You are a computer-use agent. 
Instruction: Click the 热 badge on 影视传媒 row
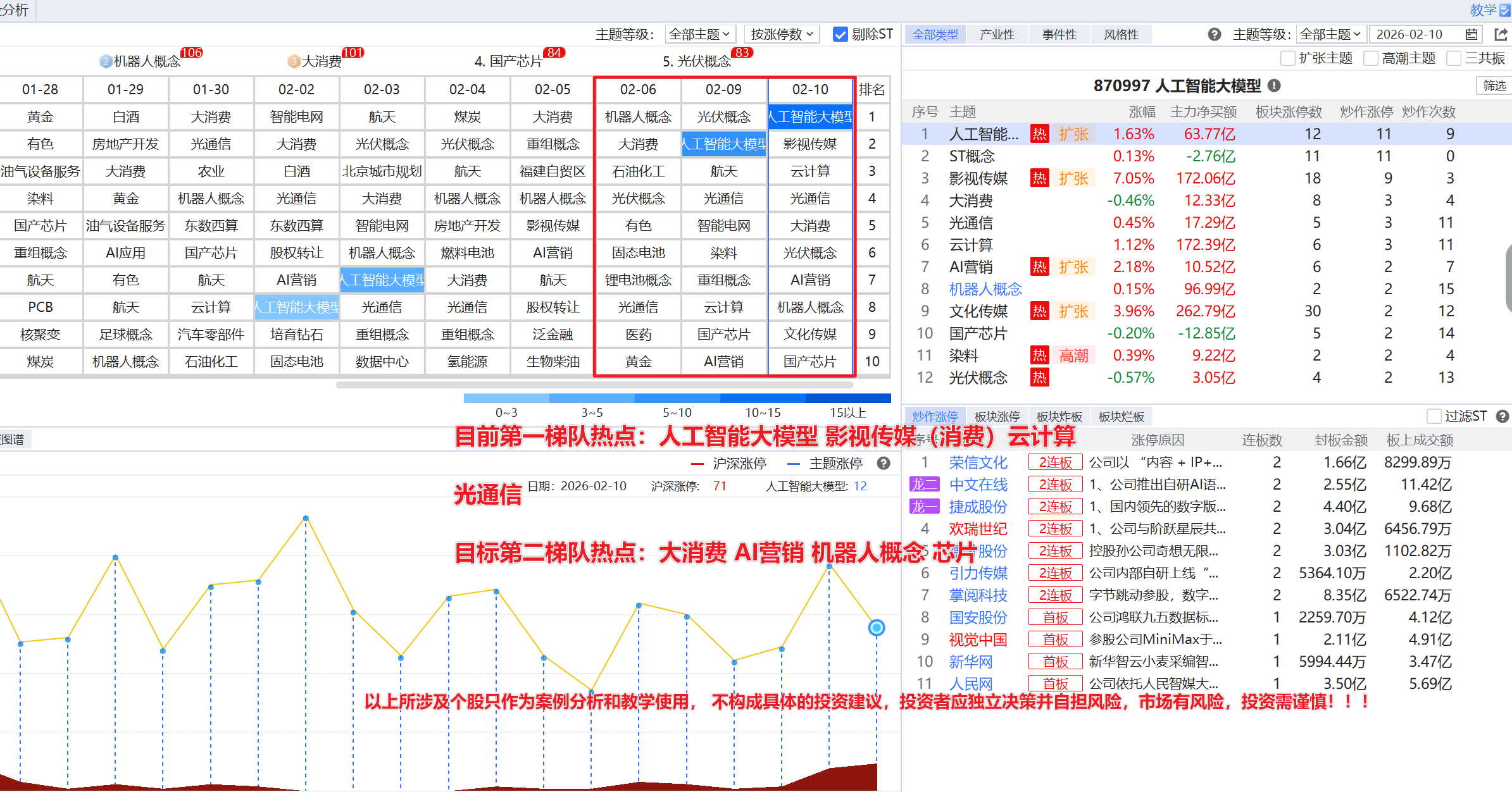1039,178
